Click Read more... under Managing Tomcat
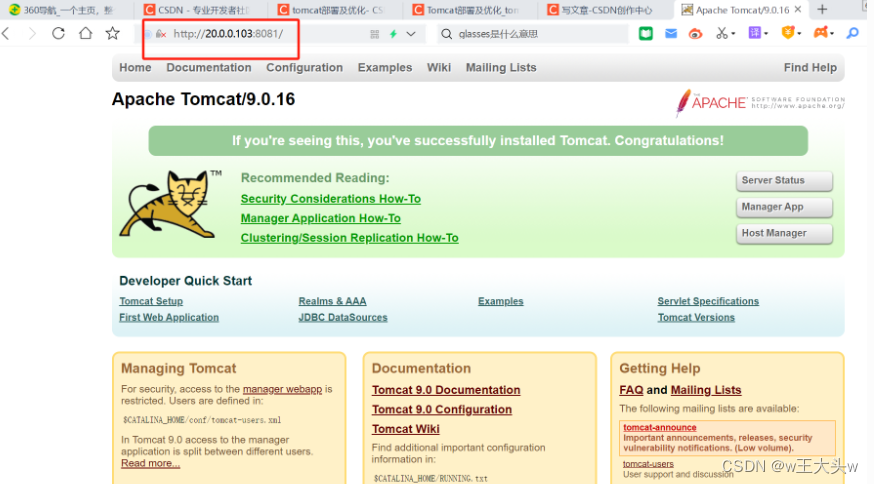Viewport: 874px width, 484px height. (150, 463)
